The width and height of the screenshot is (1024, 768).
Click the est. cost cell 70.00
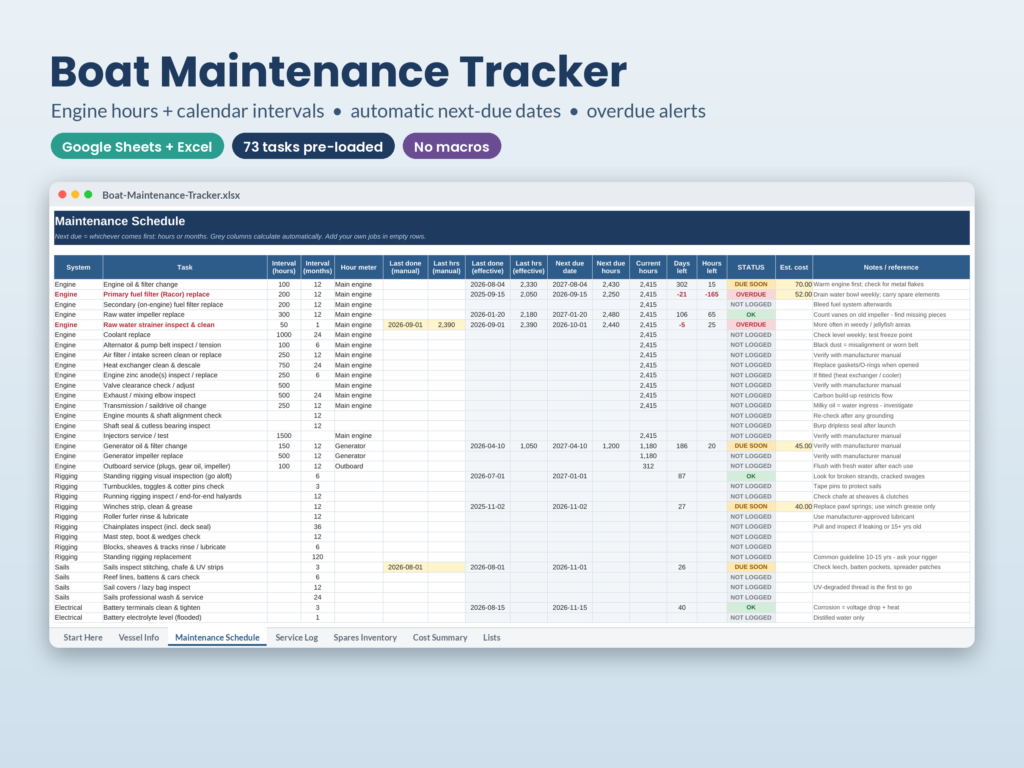pos(793,285)
